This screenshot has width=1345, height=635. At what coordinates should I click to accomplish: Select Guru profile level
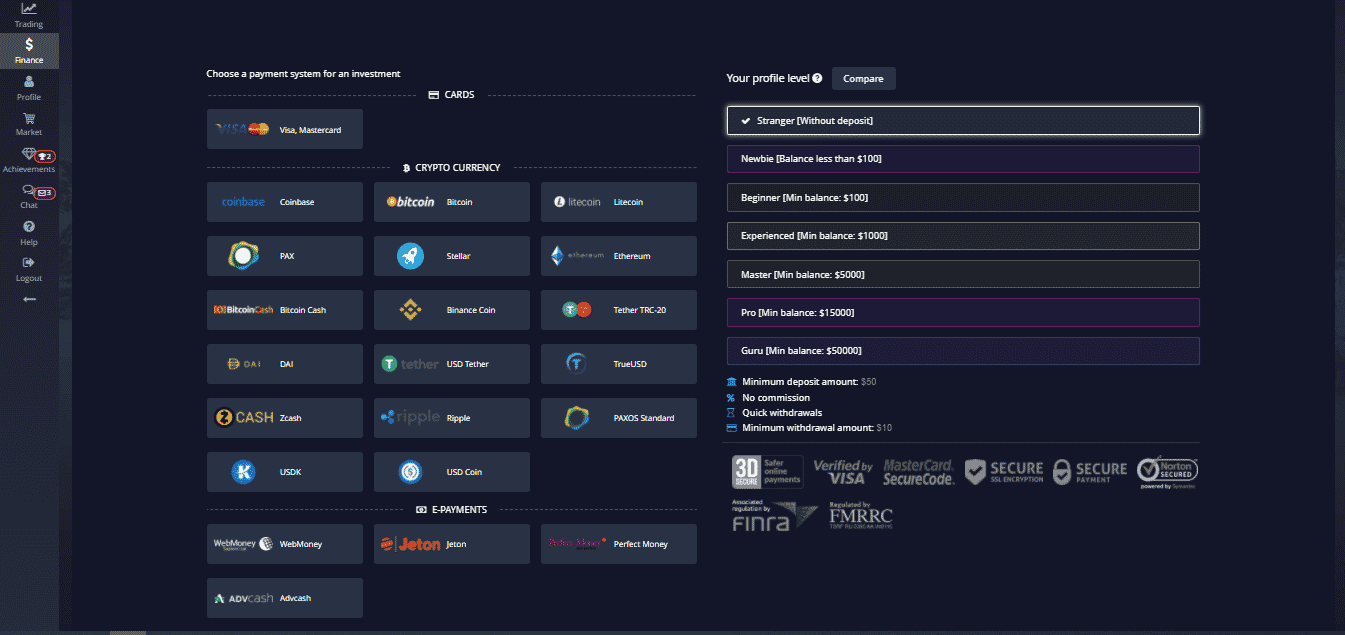pos(963,351)
